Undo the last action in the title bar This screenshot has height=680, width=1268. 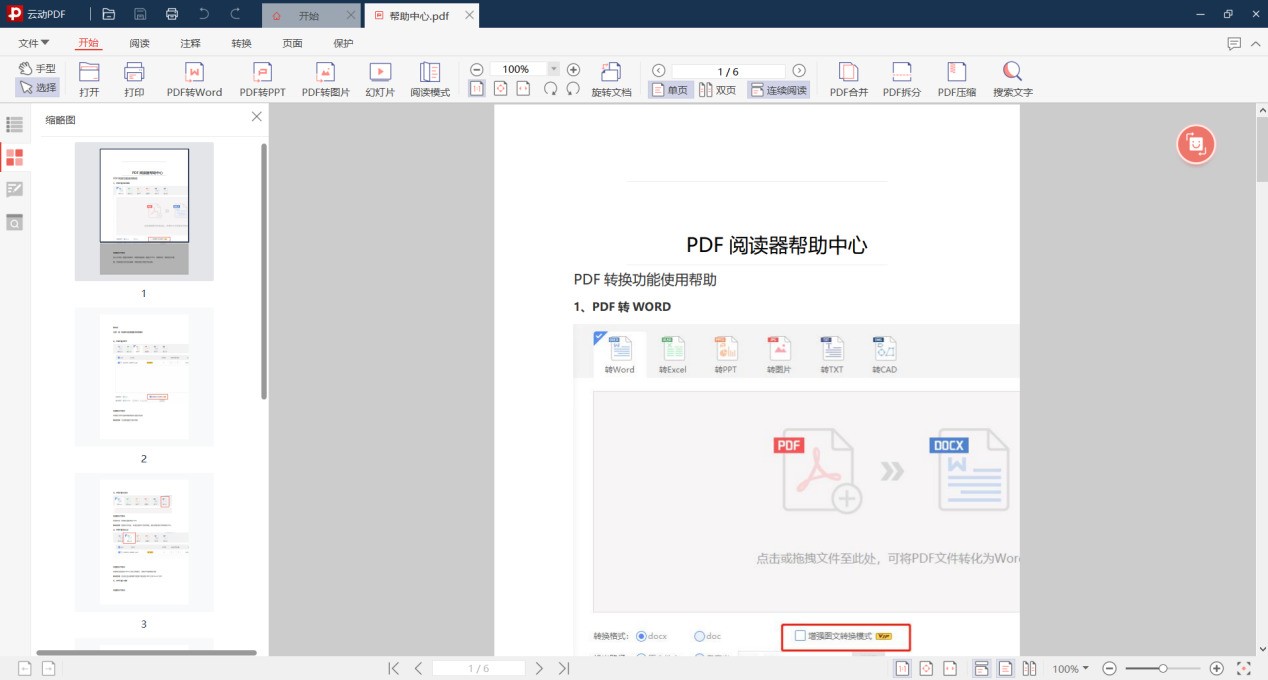204,14
